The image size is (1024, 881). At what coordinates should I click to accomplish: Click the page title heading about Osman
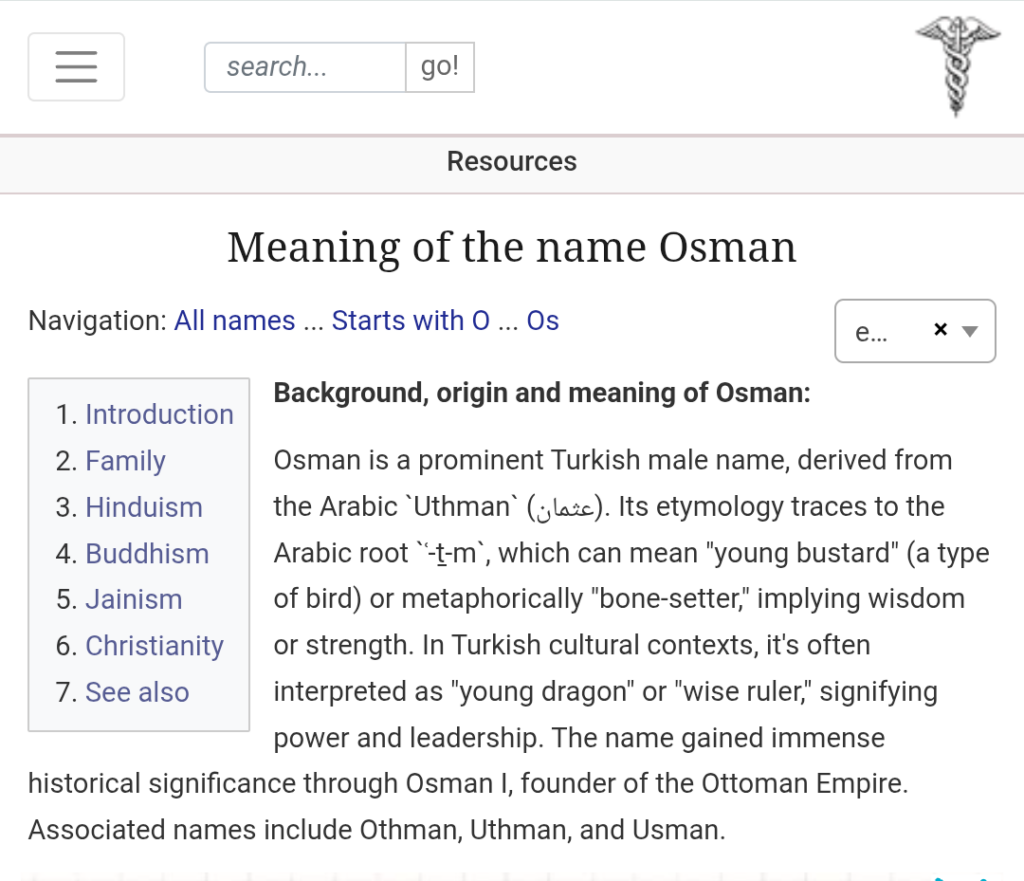[511, 247]
